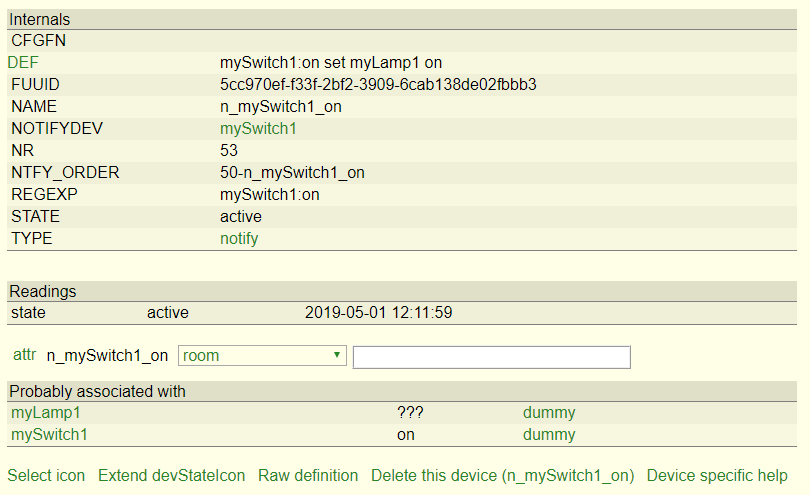Open dummy type link for mySwitch1
The width and height of the screenshot is (810, 495).
point(549,435)
